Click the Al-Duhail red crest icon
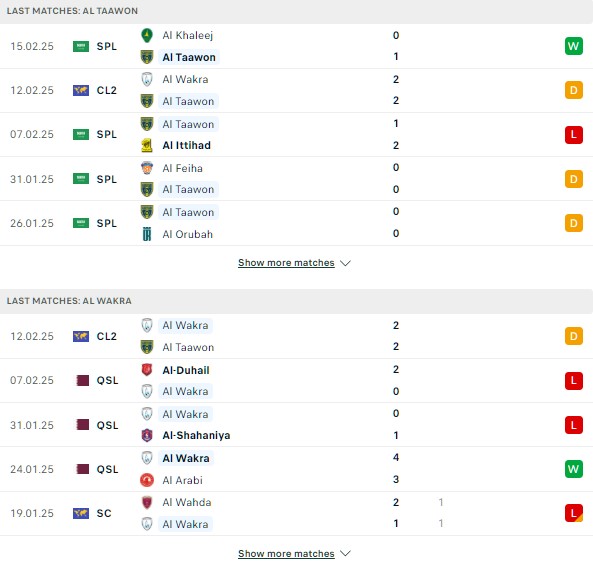 tap(147, 370)
